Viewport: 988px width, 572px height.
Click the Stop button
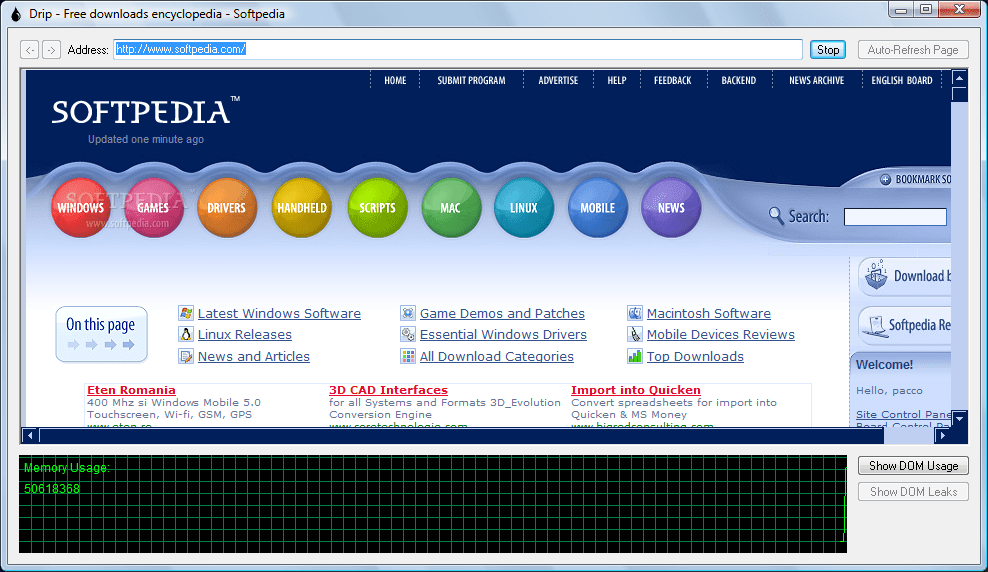coord(828,50)
